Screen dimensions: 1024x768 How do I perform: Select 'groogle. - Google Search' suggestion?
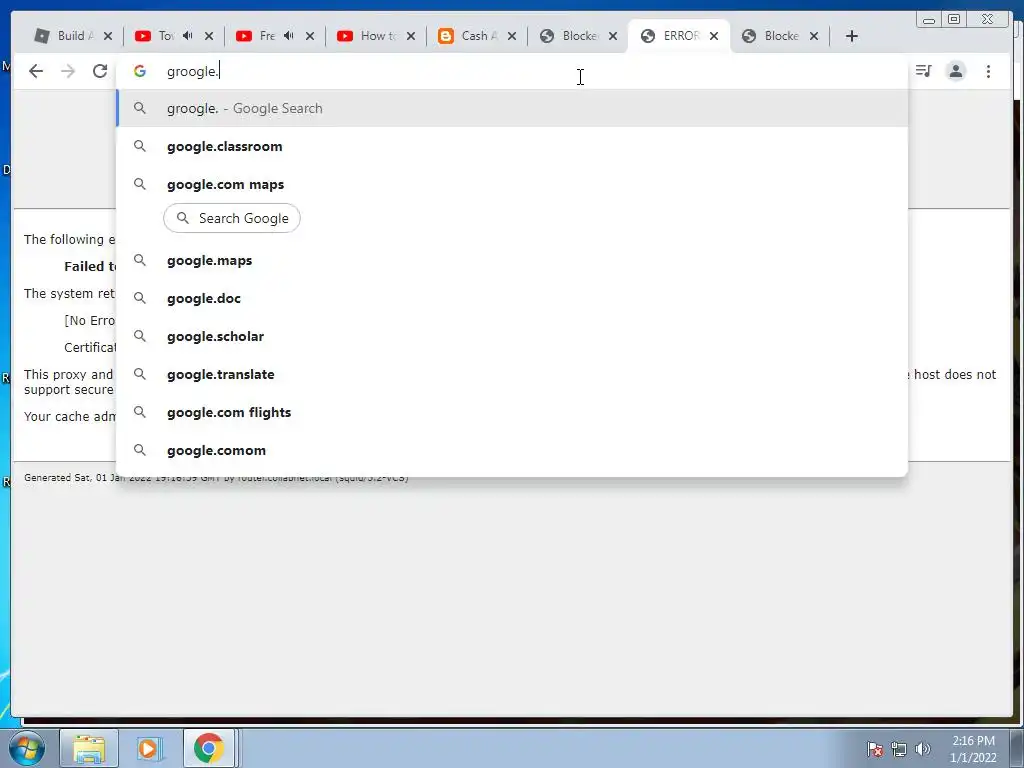tap(512, 108)
